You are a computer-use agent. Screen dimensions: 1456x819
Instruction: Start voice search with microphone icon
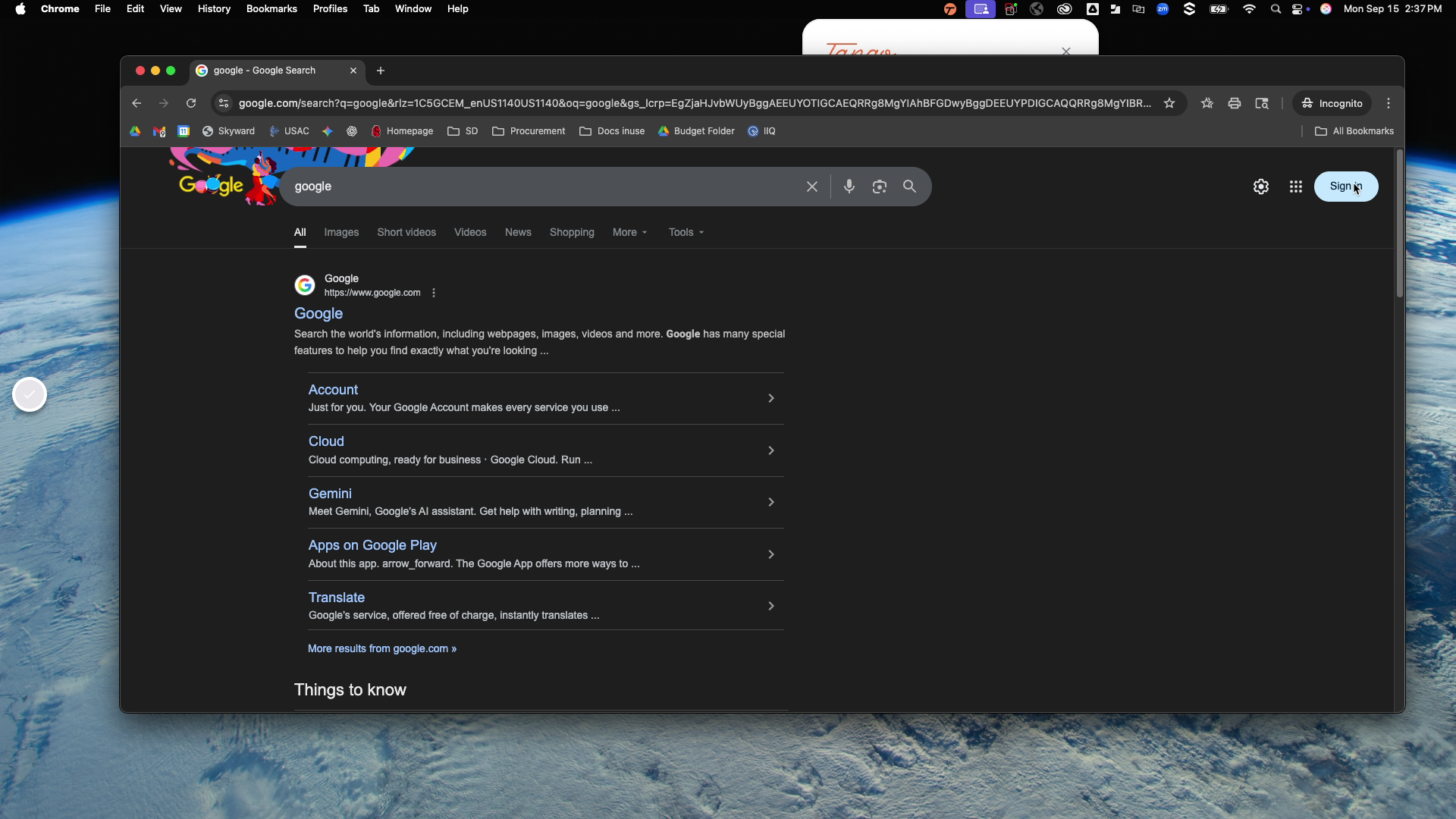849,187
